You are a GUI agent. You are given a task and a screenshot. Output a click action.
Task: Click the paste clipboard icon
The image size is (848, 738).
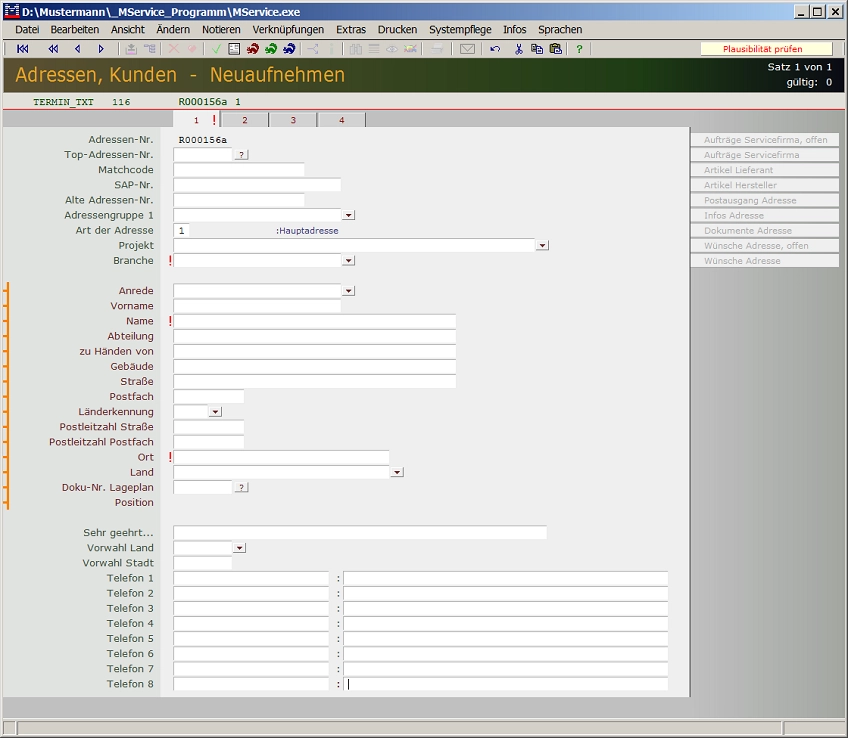(555, 49)
